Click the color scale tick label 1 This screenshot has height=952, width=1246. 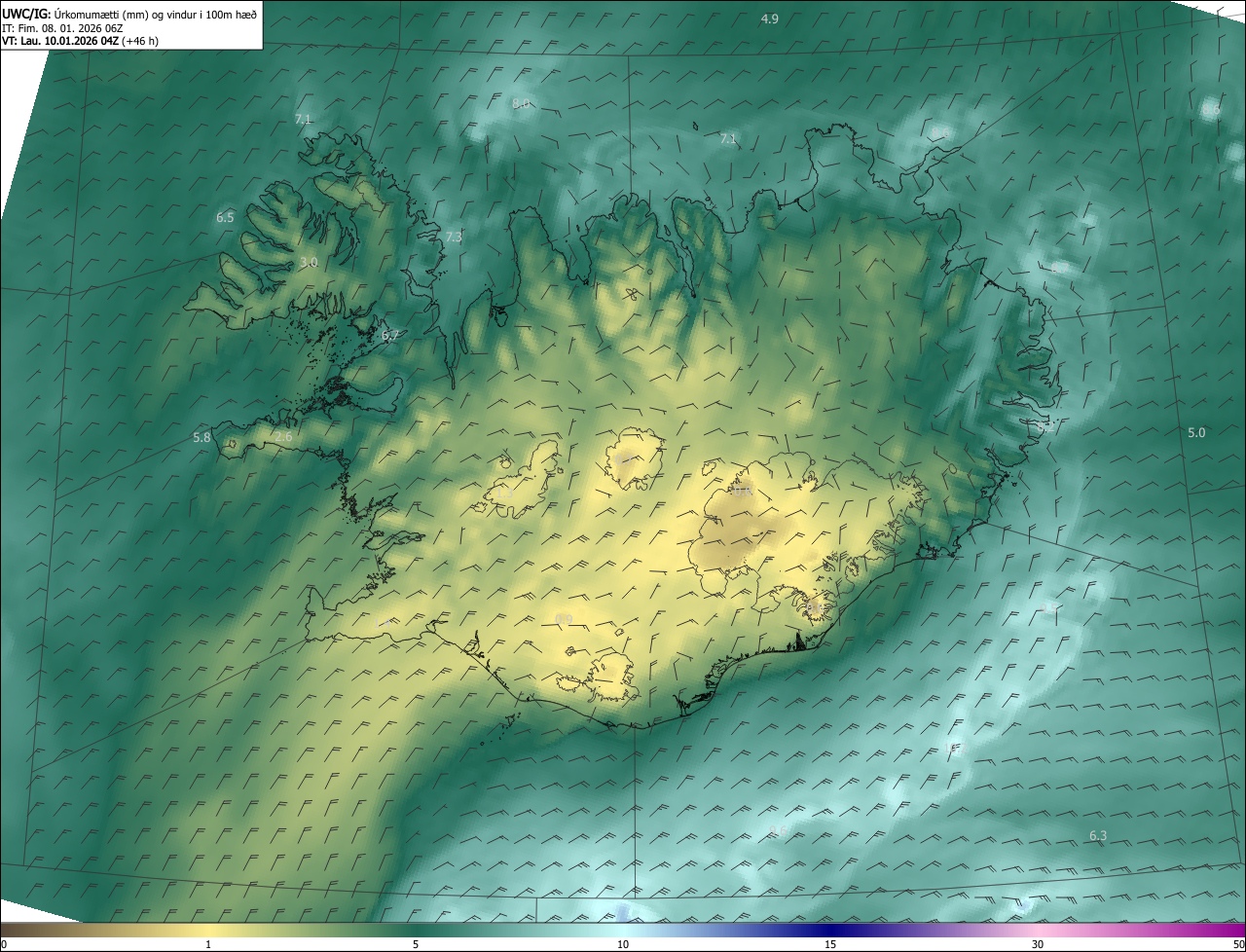tap(208, 944)
